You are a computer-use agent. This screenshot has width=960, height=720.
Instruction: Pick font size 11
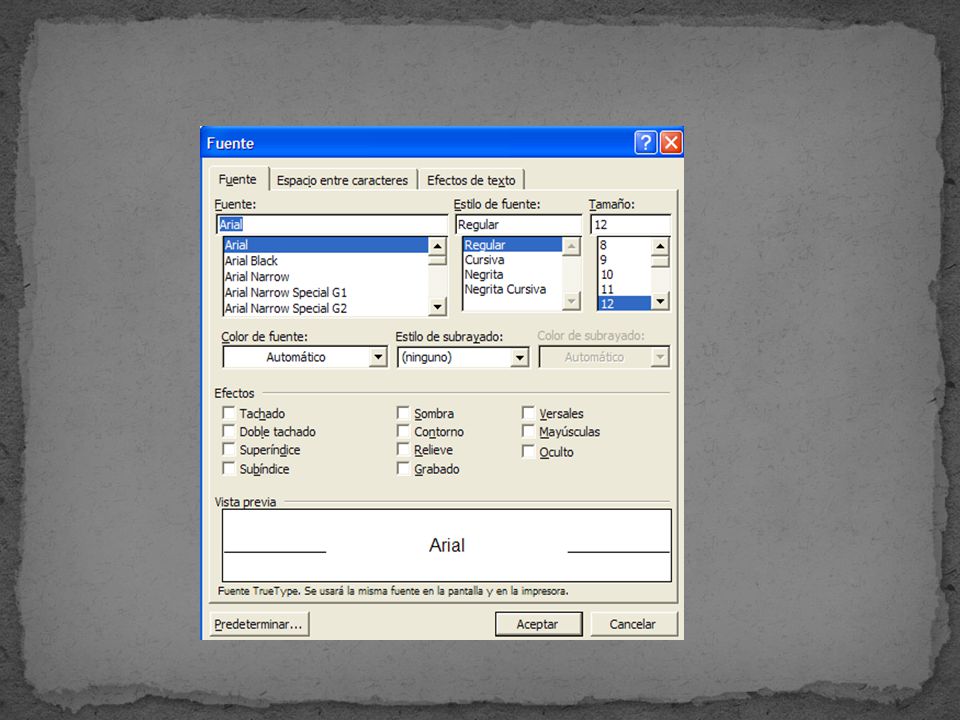(x=624, y=289)
